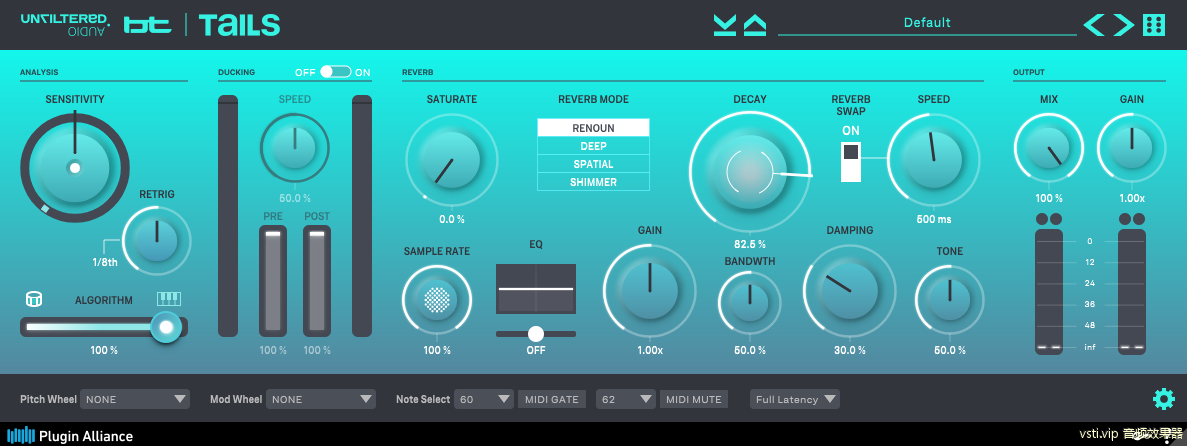Image resolution: width=1187 pixels, height=446 pixels.
Task: Click the Sample Rate 100 % value
Action: 437,351
